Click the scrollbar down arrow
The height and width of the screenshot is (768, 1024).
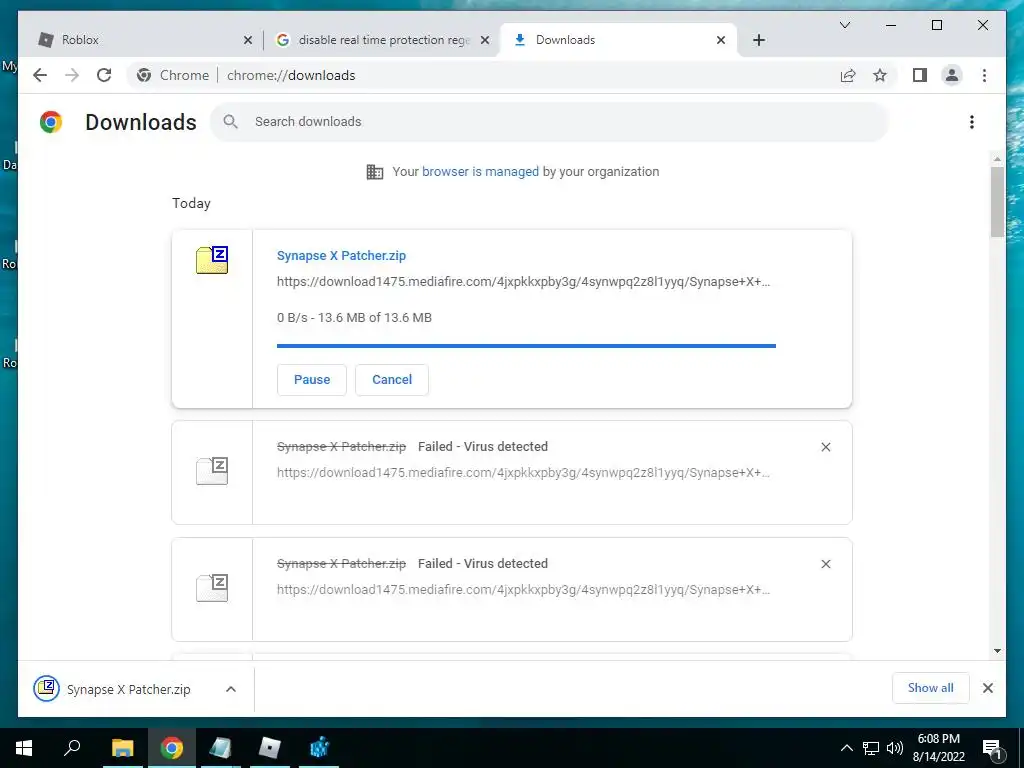click(x=997, y=650)
